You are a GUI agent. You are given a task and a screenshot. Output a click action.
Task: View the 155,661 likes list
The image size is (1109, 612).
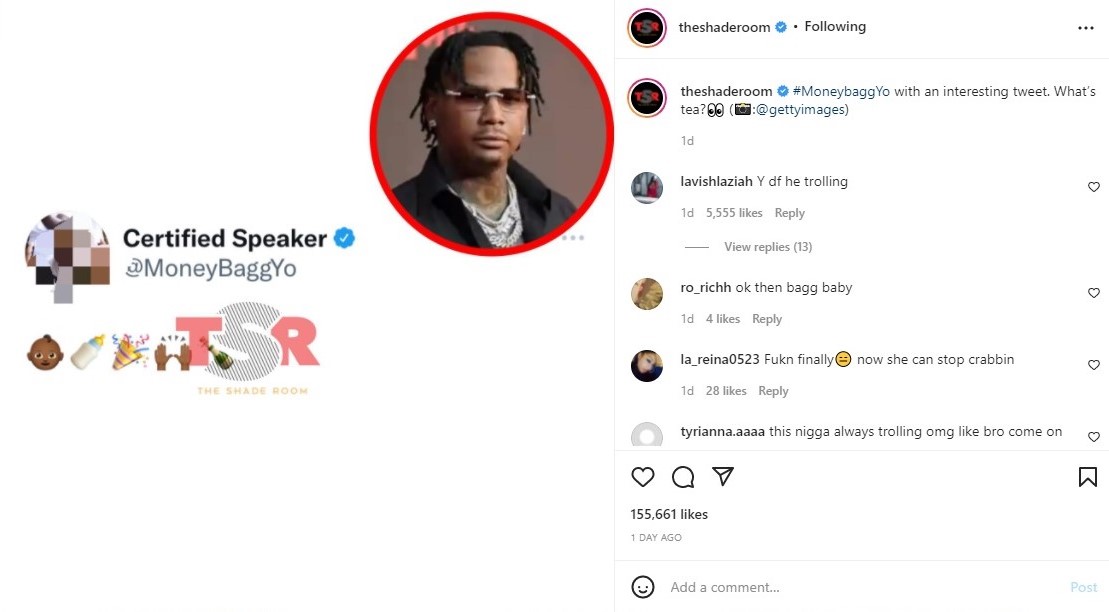tap(669, 514)
